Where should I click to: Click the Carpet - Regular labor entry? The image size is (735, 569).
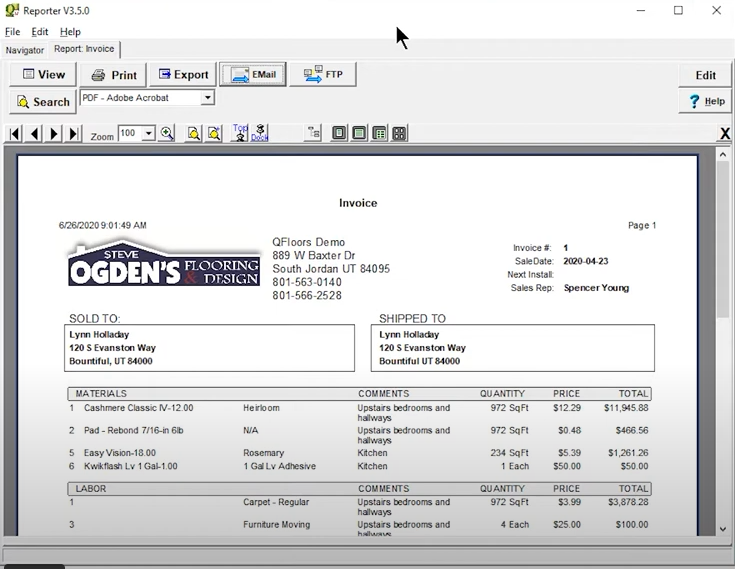(276, 502)
